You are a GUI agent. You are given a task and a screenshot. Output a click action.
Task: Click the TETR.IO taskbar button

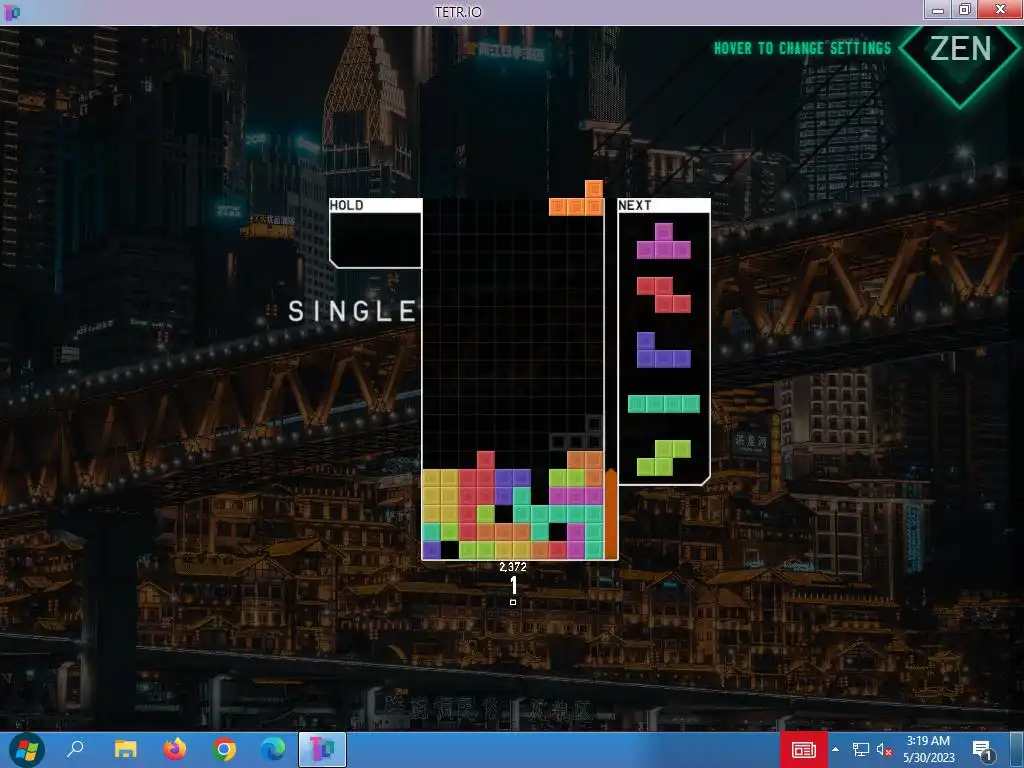click(322, 749)
